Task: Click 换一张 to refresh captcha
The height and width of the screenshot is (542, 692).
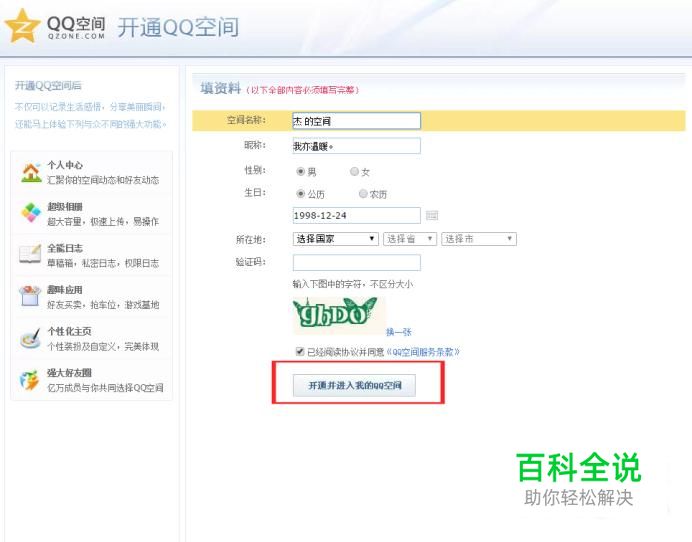Action: tap(399, 332)
